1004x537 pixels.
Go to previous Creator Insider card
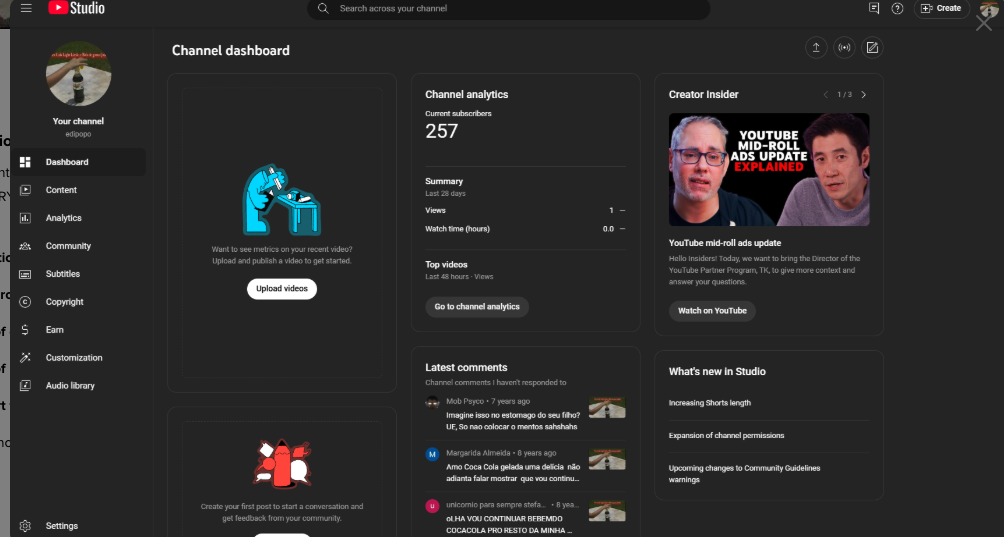click(826, 95)
